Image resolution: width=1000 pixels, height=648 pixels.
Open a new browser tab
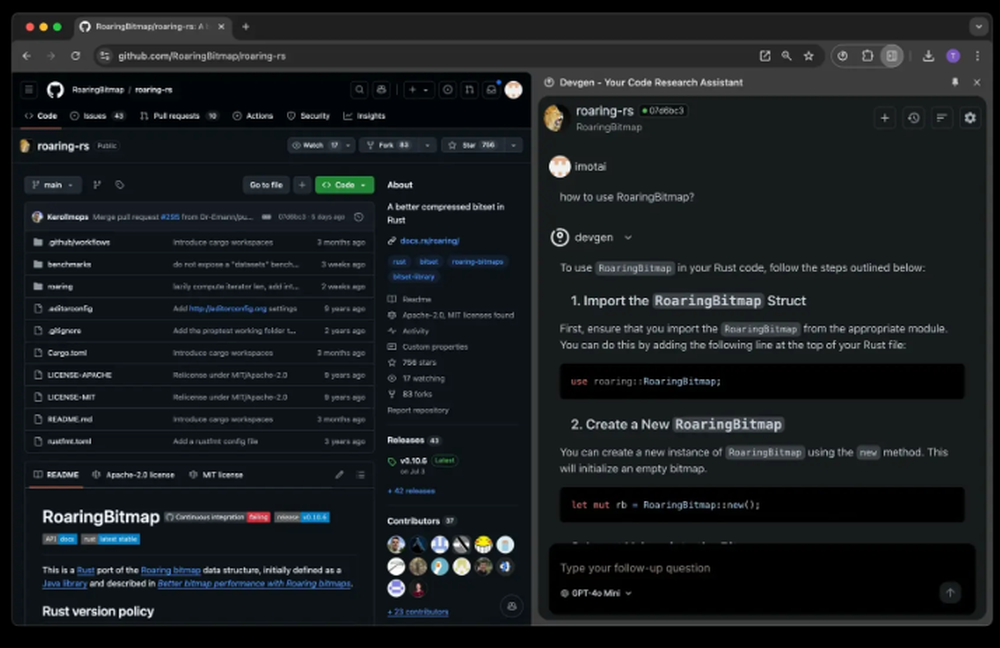click(x=246, y=27)
